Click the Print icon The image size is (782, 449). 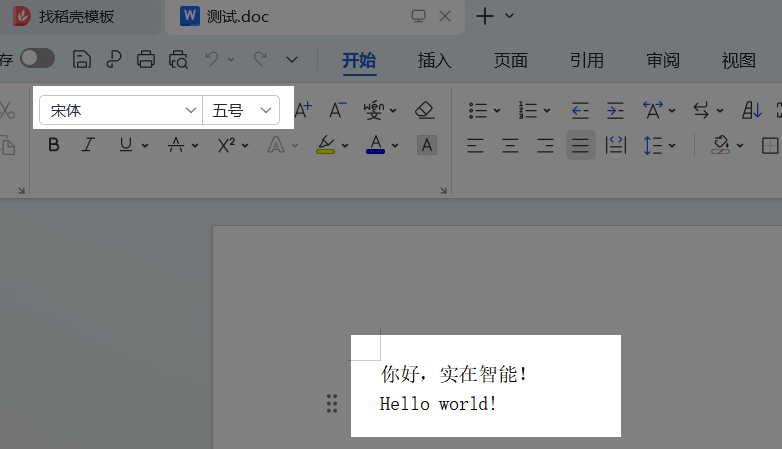146,59
